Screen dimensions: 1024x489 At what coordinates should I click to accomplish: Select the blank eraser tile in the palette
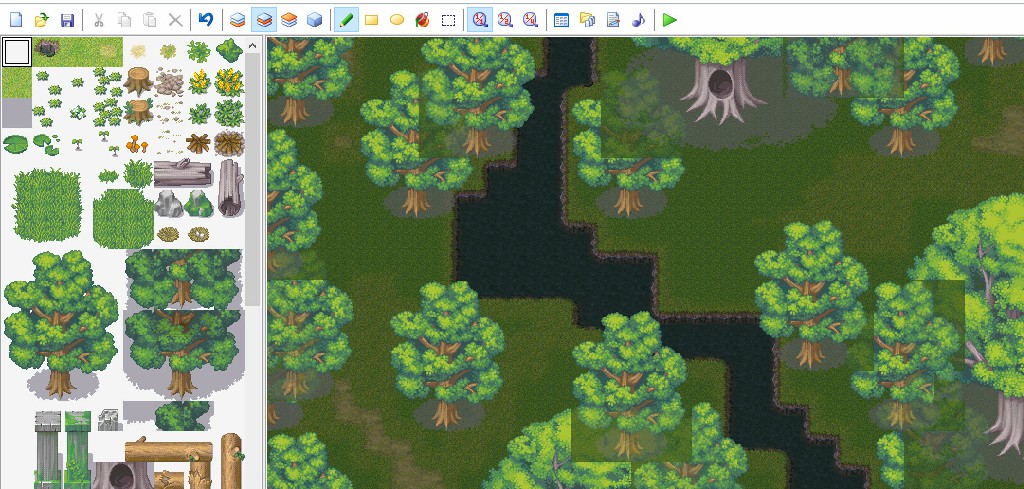pyautogui.click(x=16, y=52)
